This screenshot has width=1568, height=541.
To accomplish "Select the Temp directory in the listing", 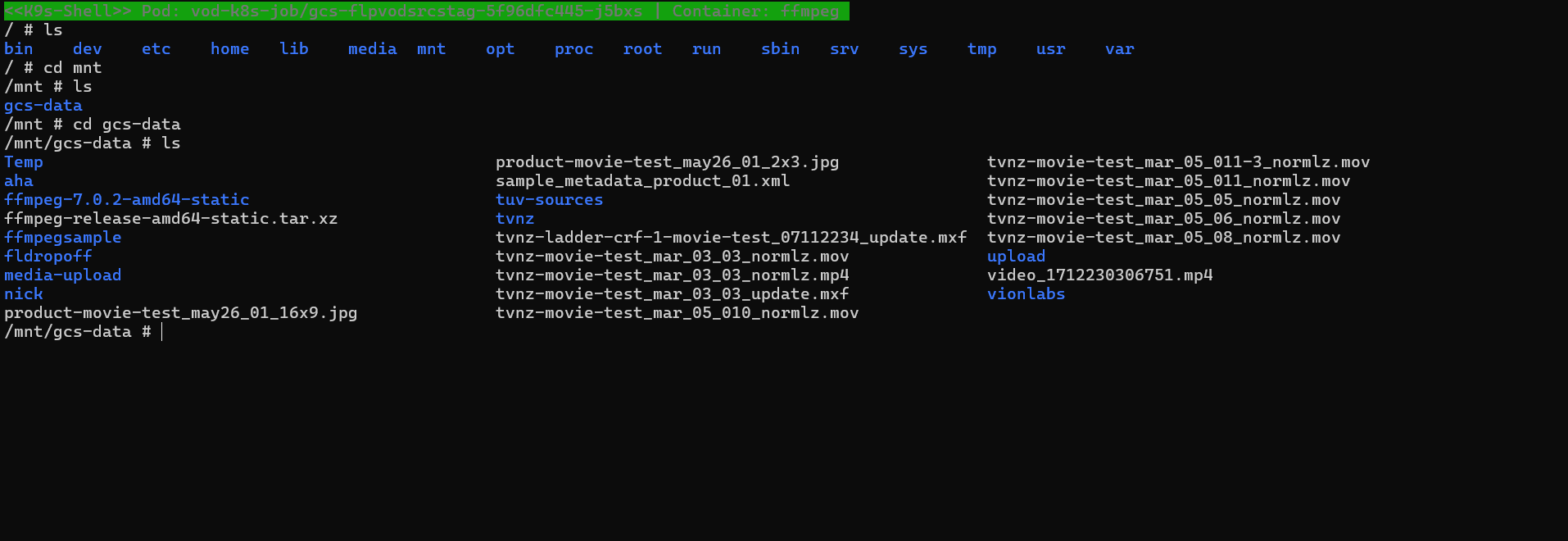I will click(24, 162).
